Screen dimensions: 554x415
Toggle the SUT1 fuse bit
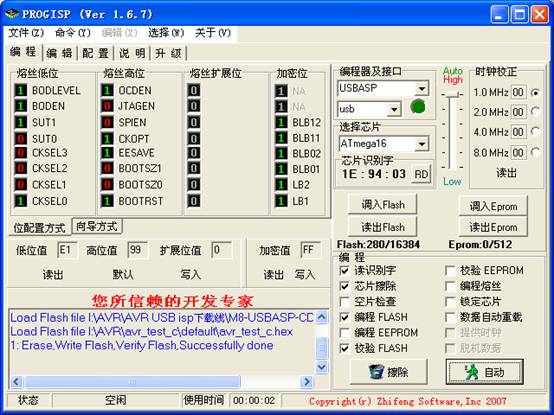(21, 122)
